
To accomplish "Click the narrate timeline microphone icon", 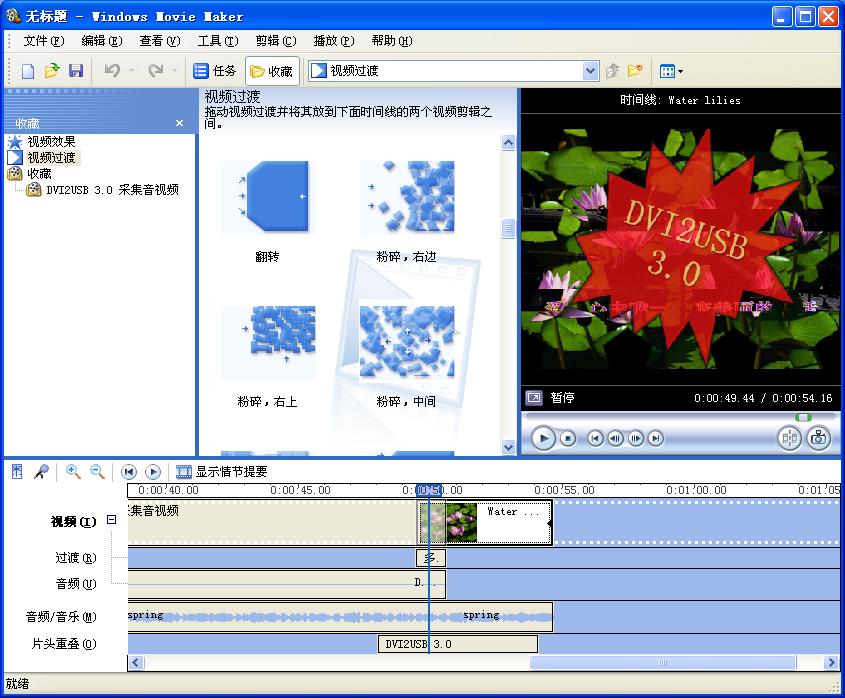I will (41, 472).
